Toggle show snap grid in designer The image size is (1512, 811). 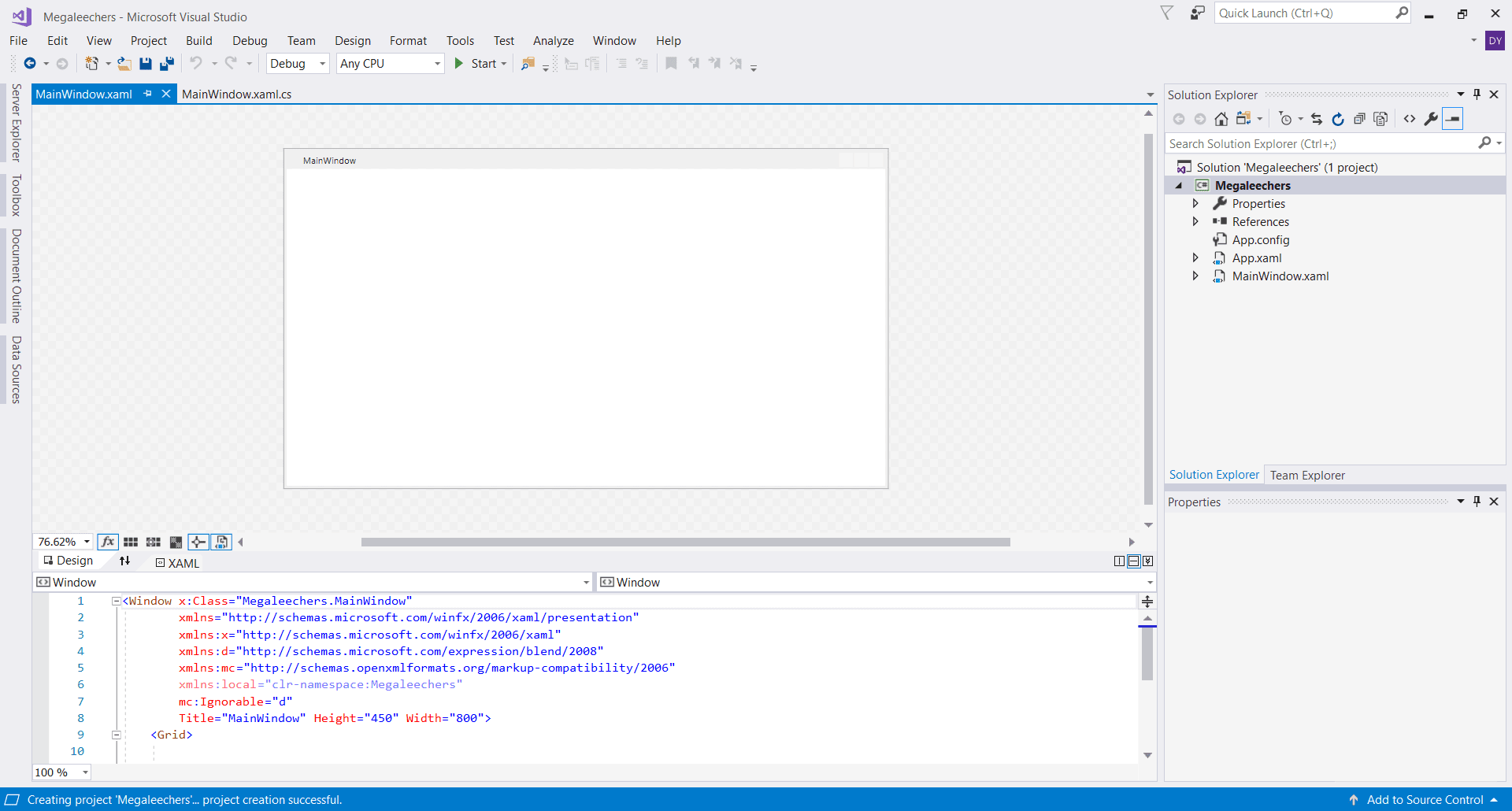[x=131, y=542]
